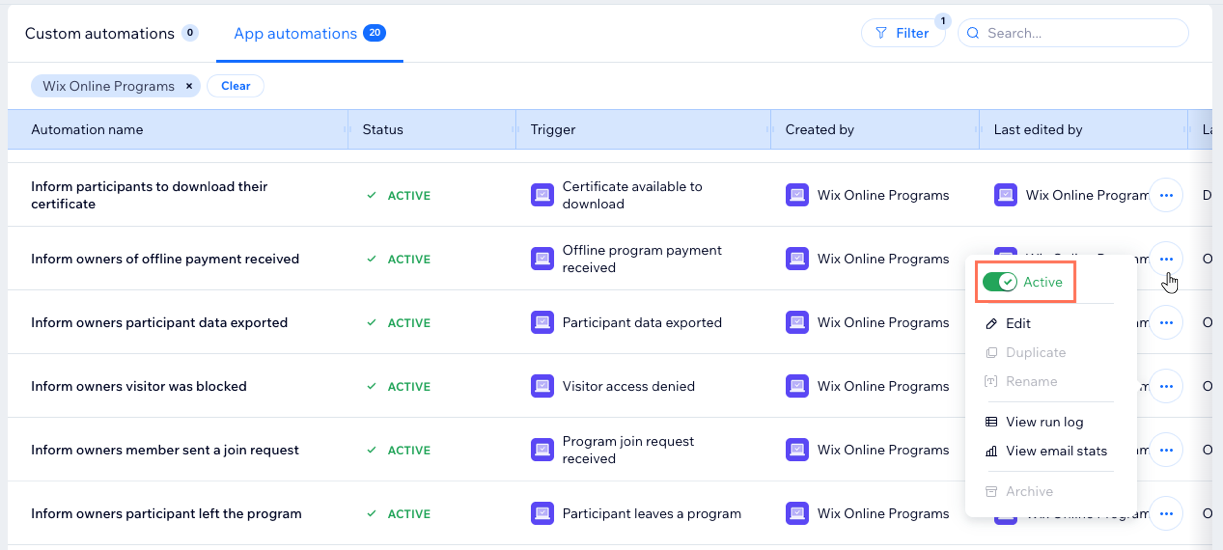Click the pencil icon beside Edit
This screenshot has width=1223, height=550.
pyautogui.click(x=991, y=323)
